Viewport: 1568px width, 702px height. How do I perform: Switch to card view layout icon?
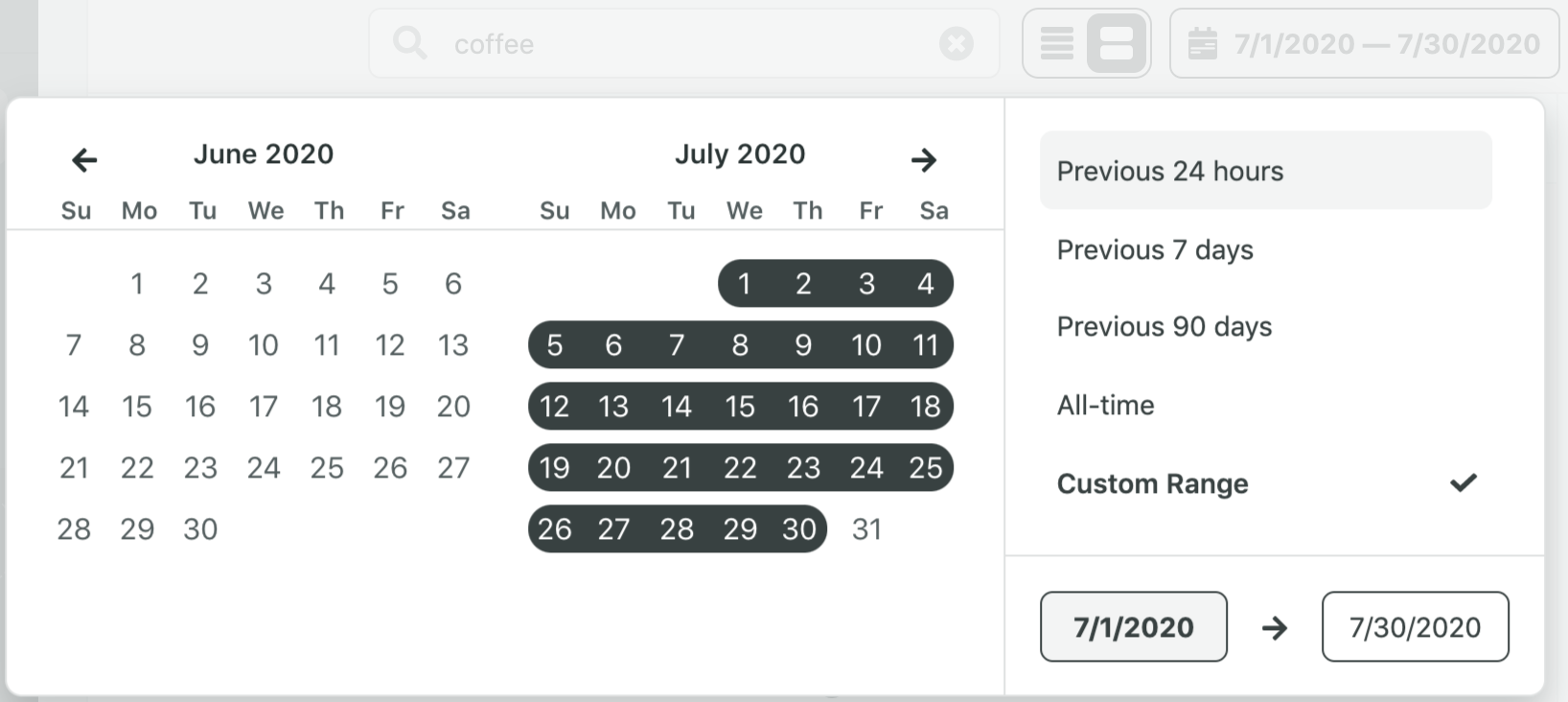[1117, 43]
